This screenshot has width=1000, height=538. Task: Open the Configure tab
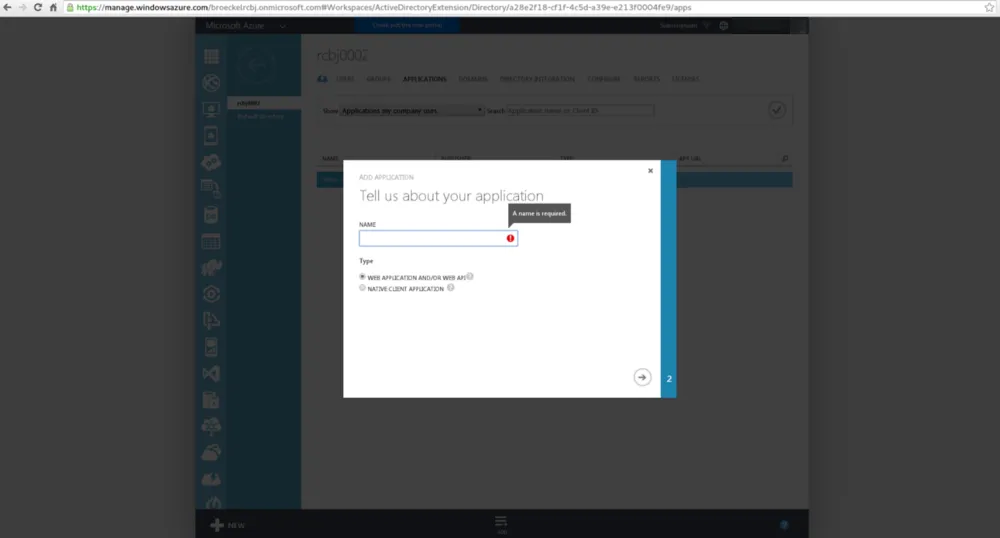pyautogui.click(x=604, y=79)
